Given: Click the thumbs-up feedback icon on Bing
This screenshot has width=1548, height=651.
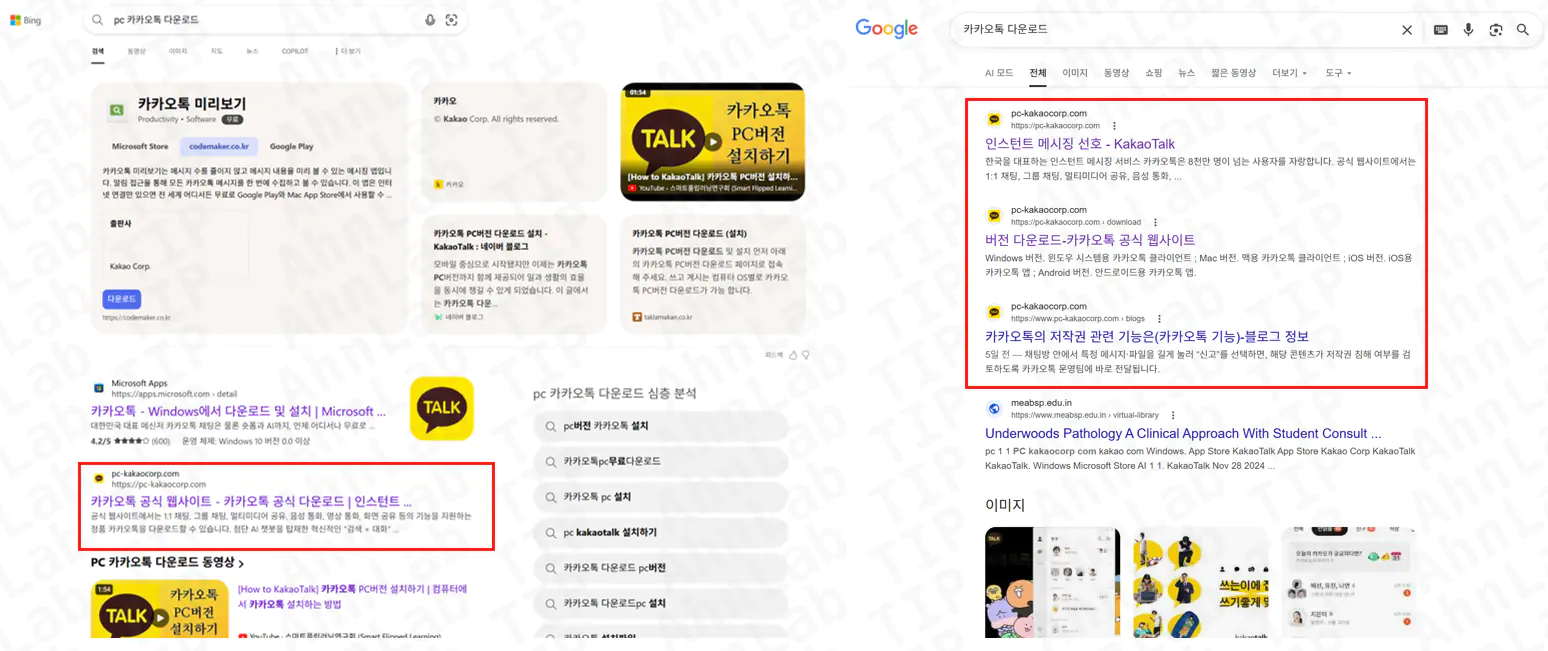Looking at the screenshot, I should click(x=793, y=354).
